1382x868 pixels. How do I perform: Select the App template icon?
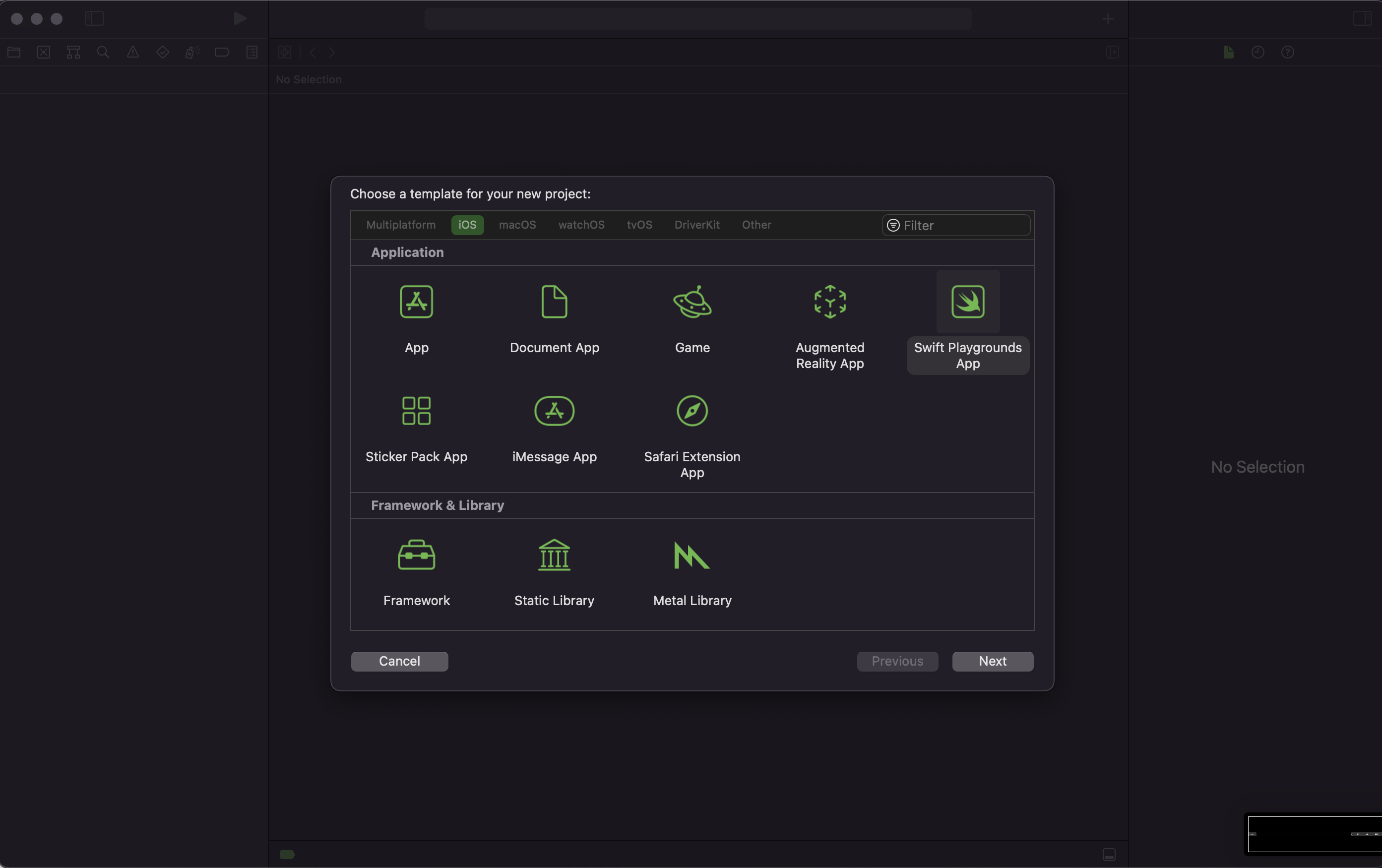pos(416,302)
